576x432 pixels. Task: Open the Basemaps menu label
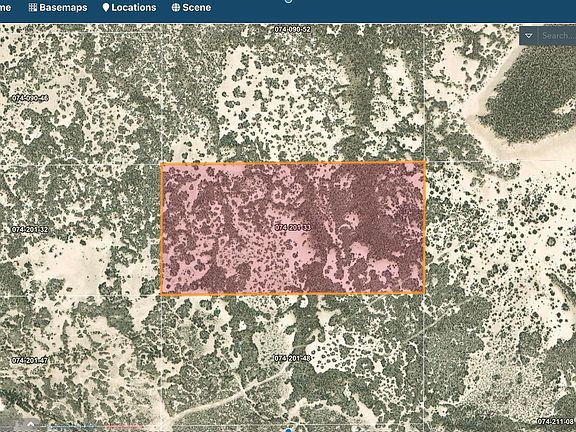coord(63,7)
